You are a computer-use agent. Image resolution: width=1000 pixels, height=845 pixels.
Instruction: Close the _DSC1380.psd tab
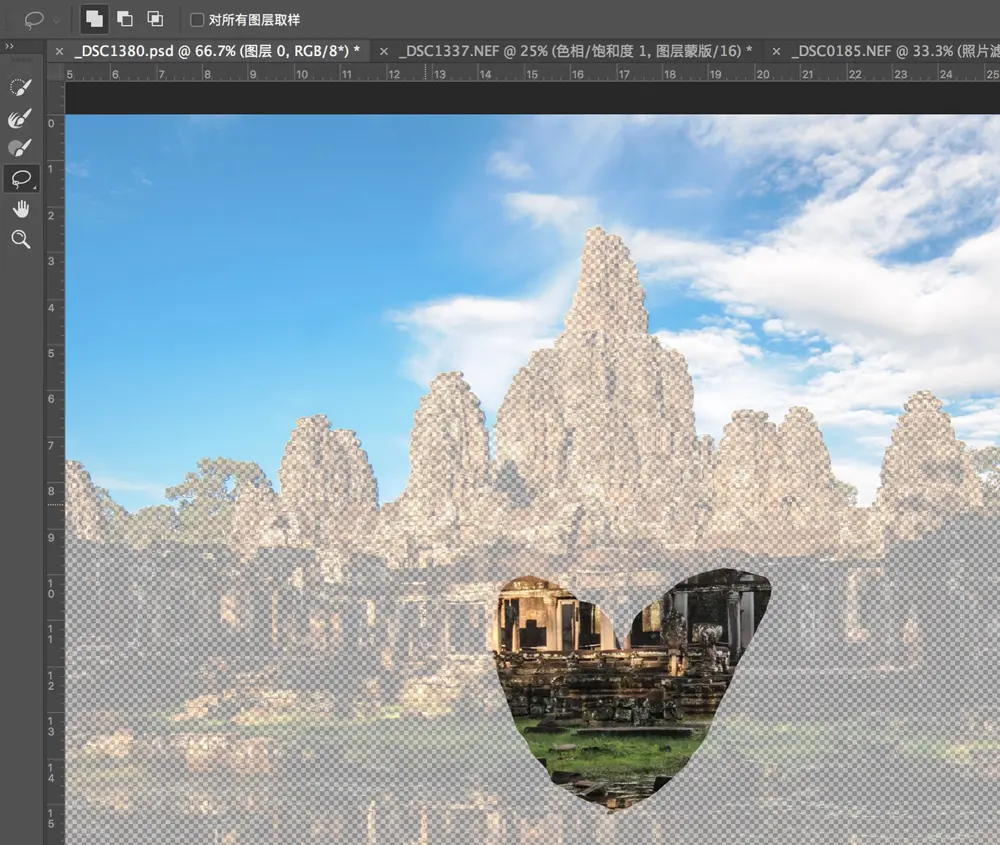click(59, 50)
